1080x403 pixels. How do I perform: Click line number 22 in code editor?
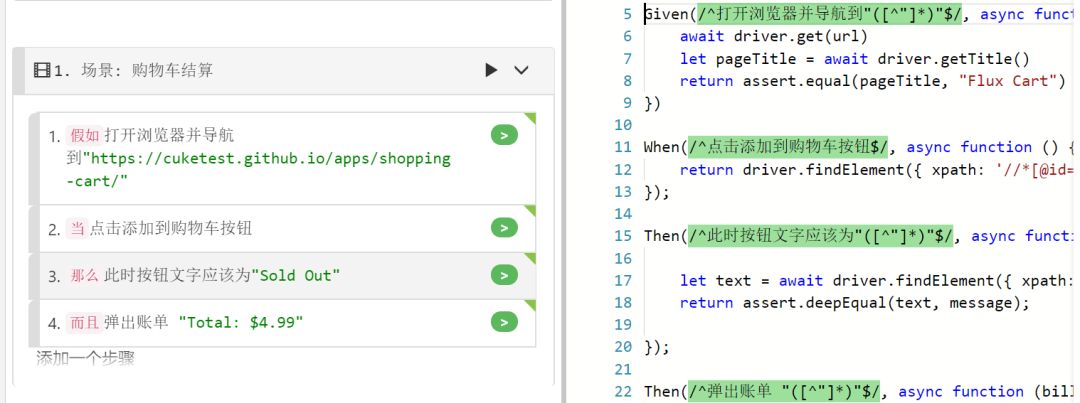[623, 391]
